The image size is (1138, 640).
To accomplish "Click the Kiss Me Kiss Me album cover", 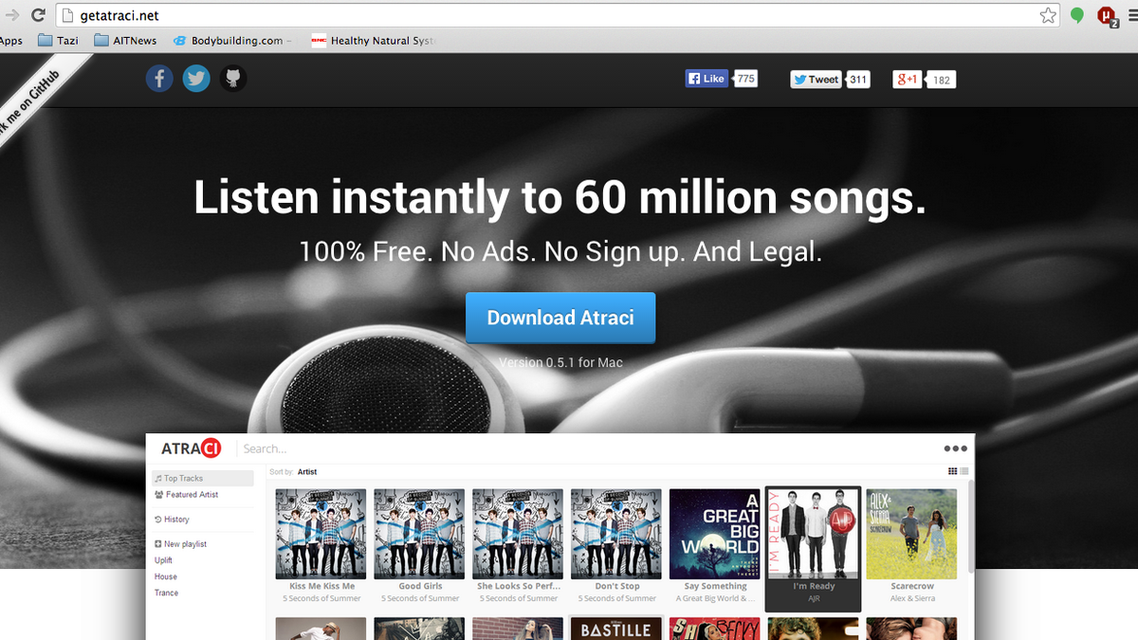I will point(321,534).
